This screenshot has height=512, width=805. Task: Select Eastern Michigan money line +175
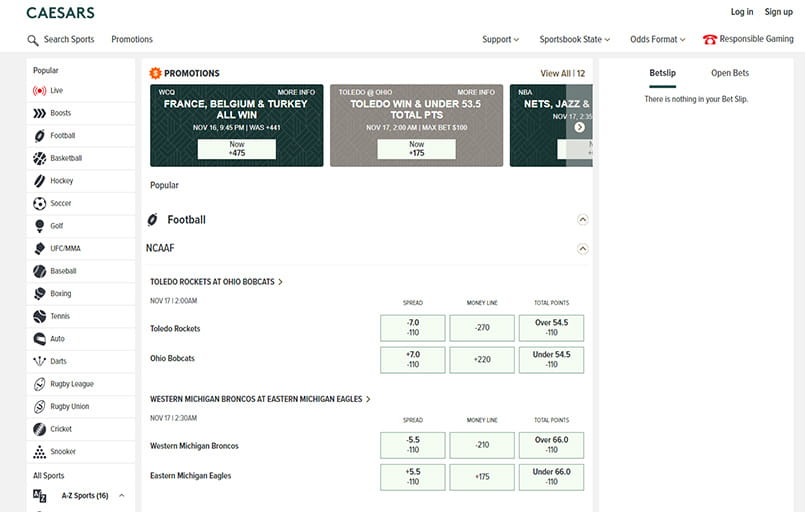tap(482, 477)
